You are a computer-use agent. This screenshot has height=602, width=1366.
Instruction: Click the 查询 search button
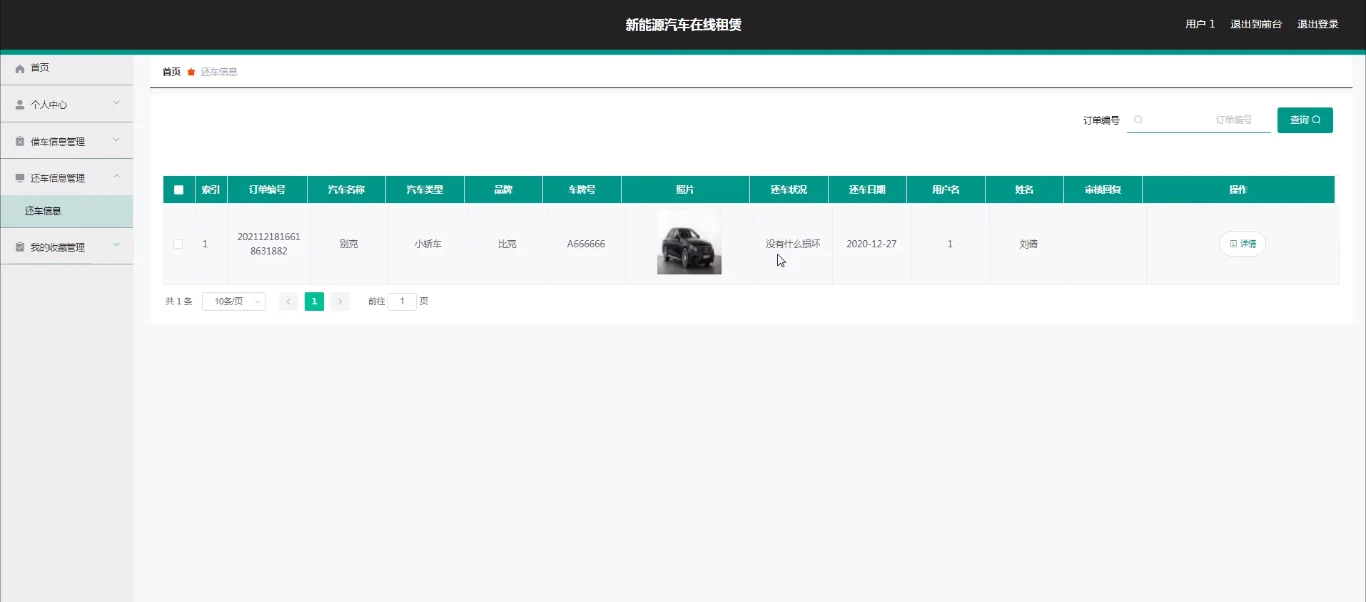1305,120
